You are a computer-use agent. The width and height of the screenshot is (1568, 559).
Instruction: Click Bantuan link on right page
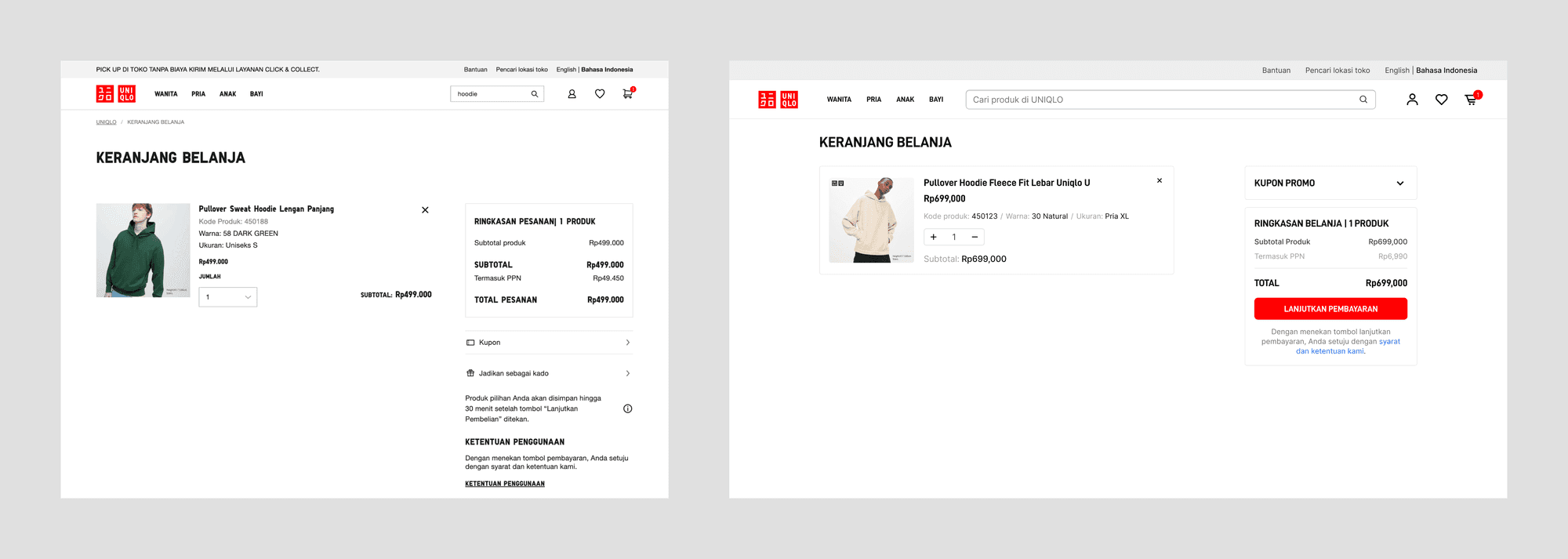1276,71
